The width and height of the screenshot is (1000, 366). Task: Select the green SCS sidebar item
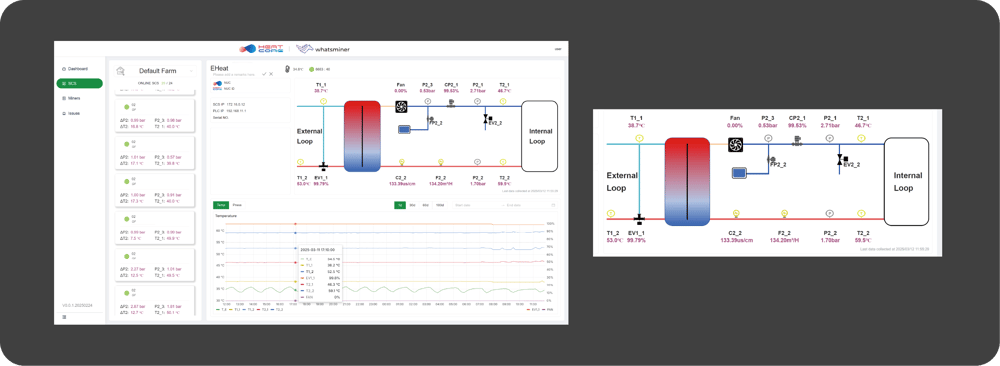coord(79,83)
